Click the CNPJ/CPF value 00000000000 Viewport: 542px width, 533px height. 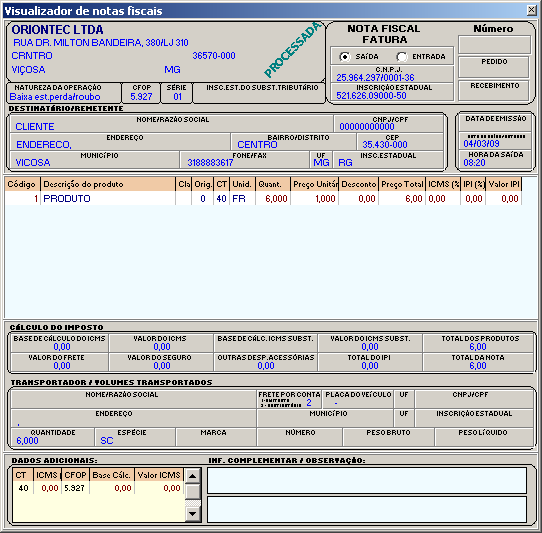367,127
